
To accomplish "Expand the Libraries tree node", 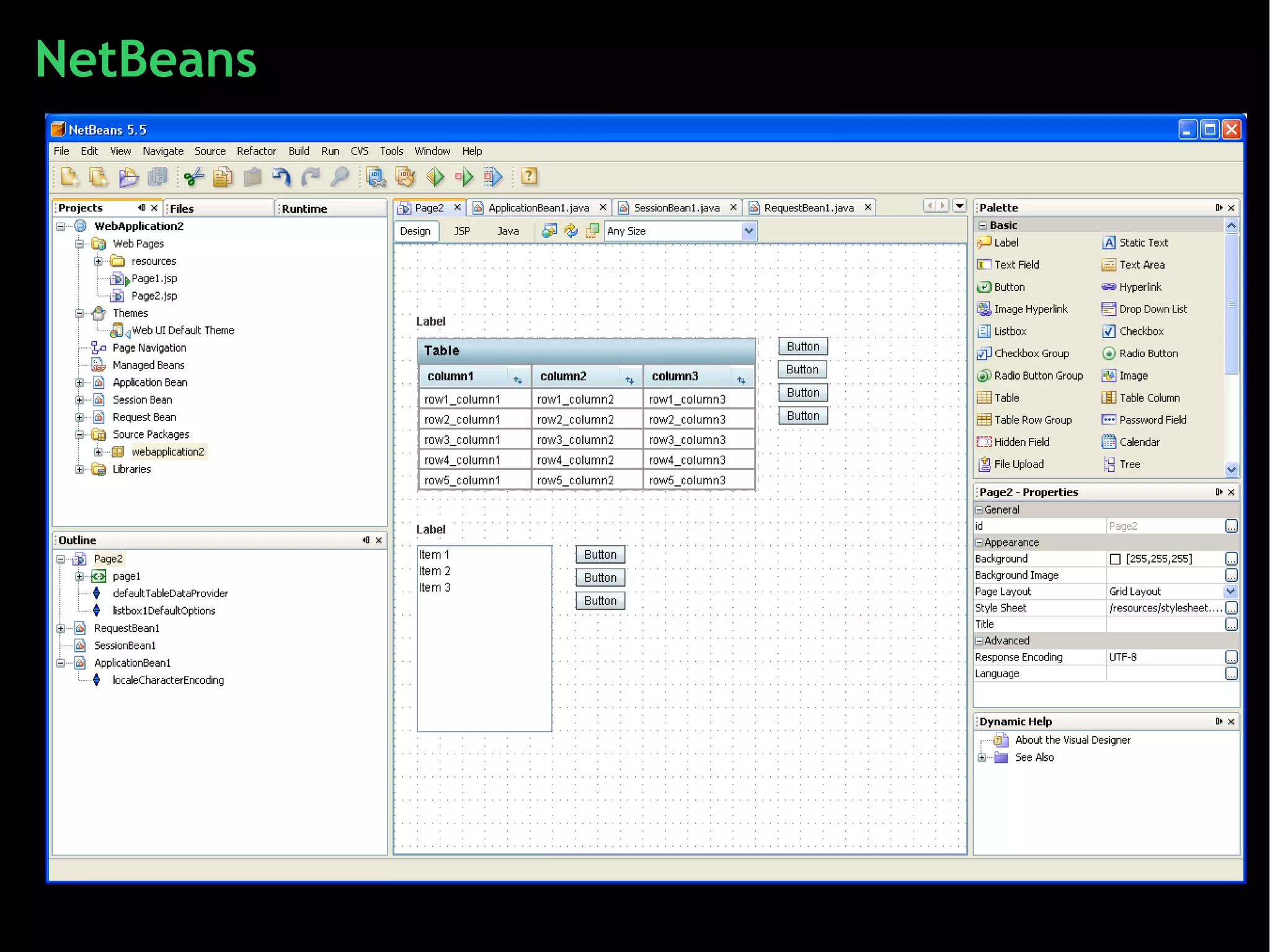I will pos(79,469).
